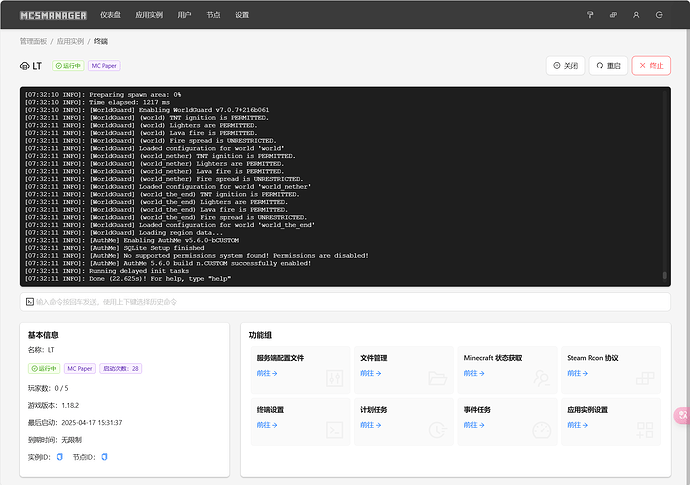Click the 最后启动 timestamp text
The width and height of the screenshot is (690, 485).
[x=75, y=423]
